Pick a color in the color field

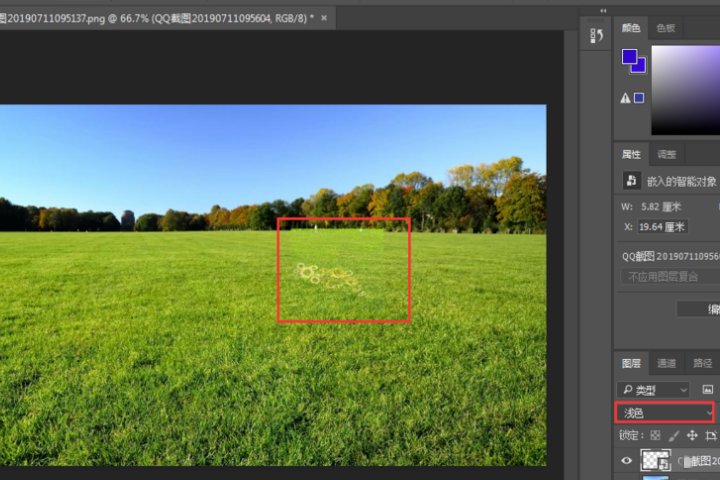(686, 90)
